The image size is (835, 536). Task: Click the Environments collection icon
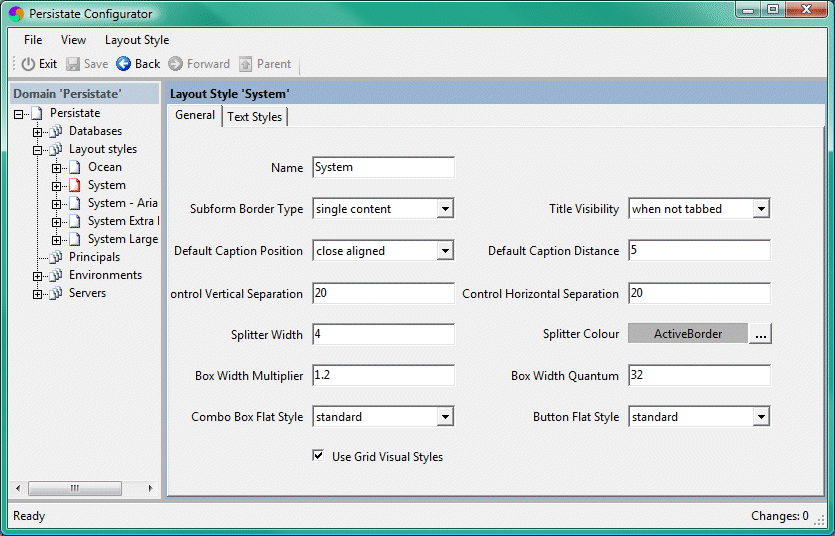tap(55, 276)
